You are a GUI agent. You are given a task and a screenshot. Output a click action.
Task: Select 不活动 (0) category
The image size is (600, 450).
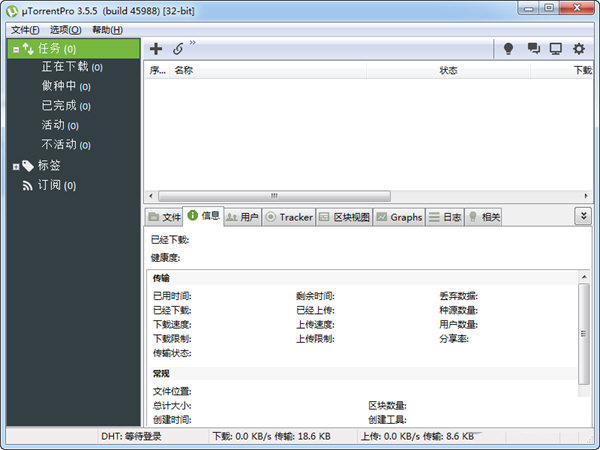point(66,145)
